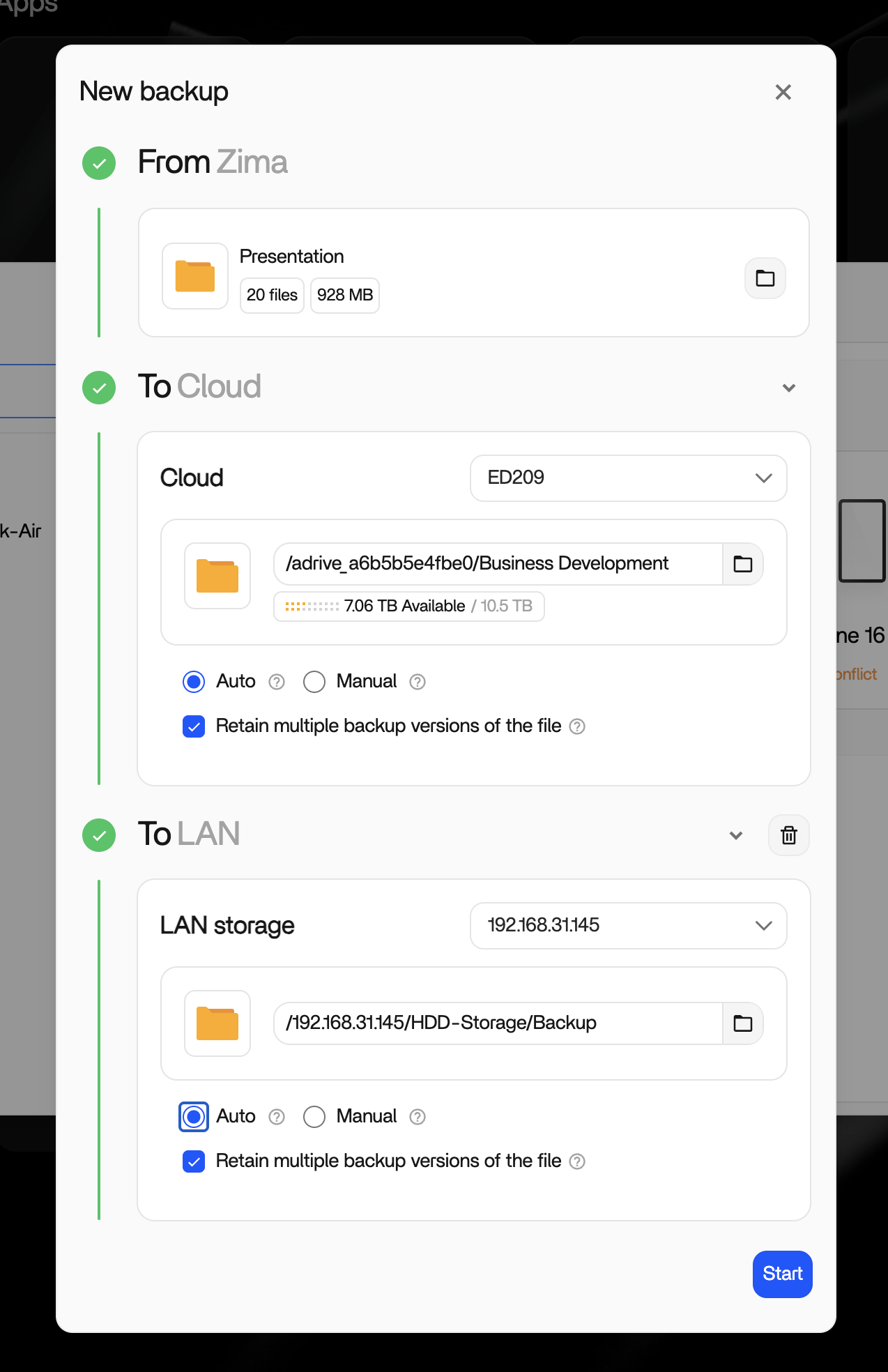
Task: Show help for LAN retain versions
Action: (x=577, y=1161)
